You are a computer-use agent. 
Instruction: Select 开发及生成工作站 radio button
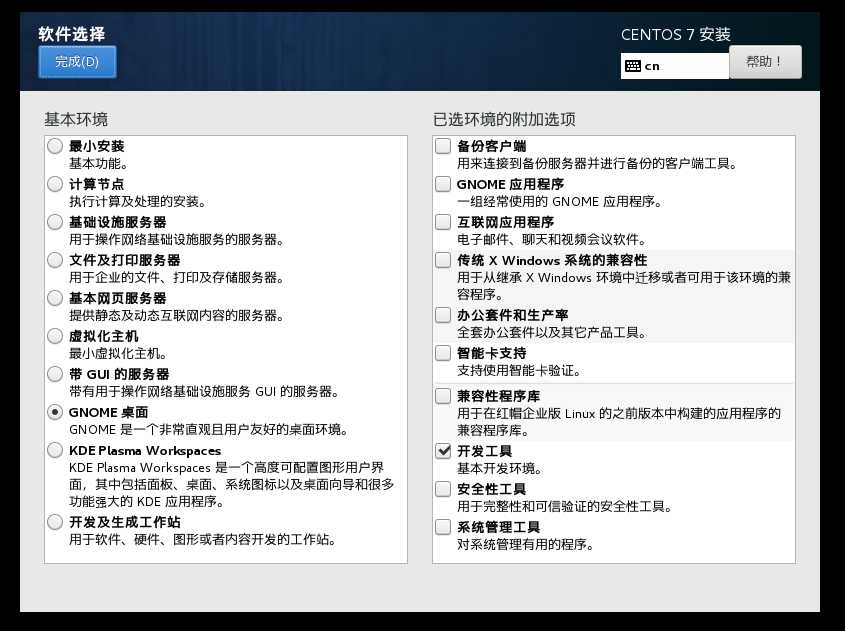click(55, 522)
